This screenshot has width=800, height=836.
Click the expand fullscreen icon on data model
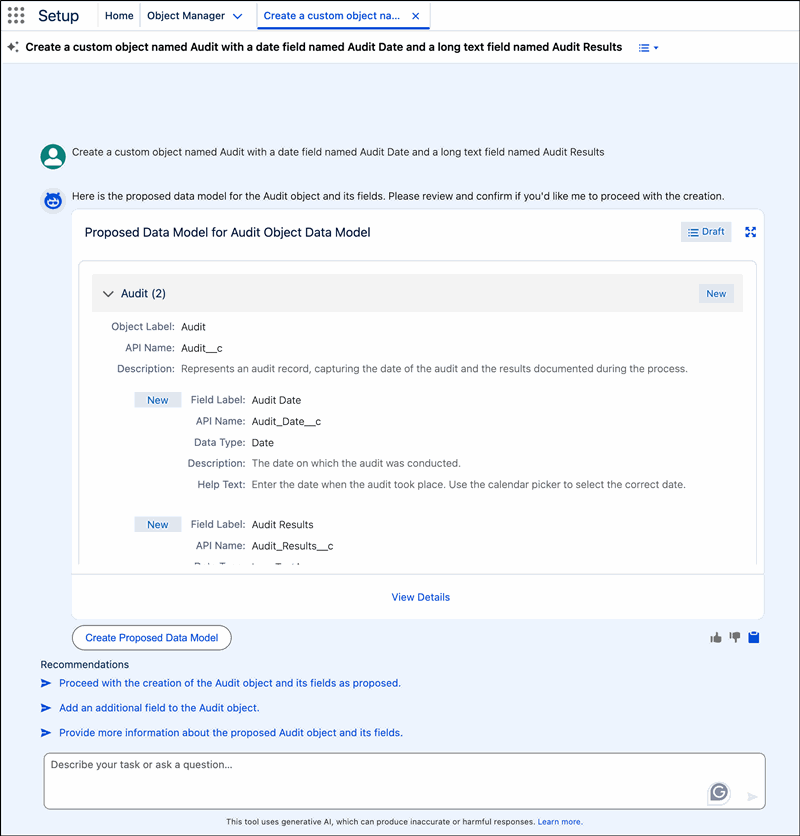(x=750, y=232)
